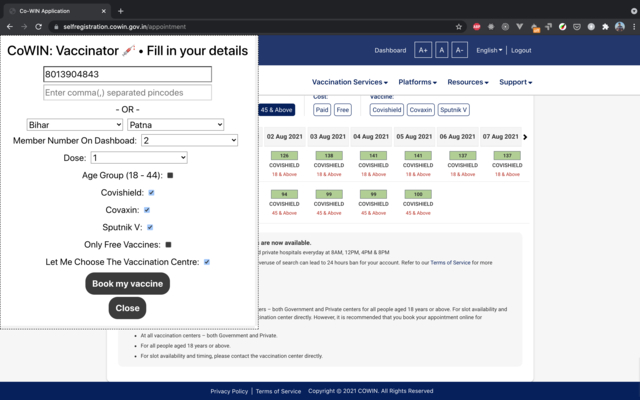Click the browser forward arrow
This screenshot has width=640, height=400.
(x=24, y=27)
